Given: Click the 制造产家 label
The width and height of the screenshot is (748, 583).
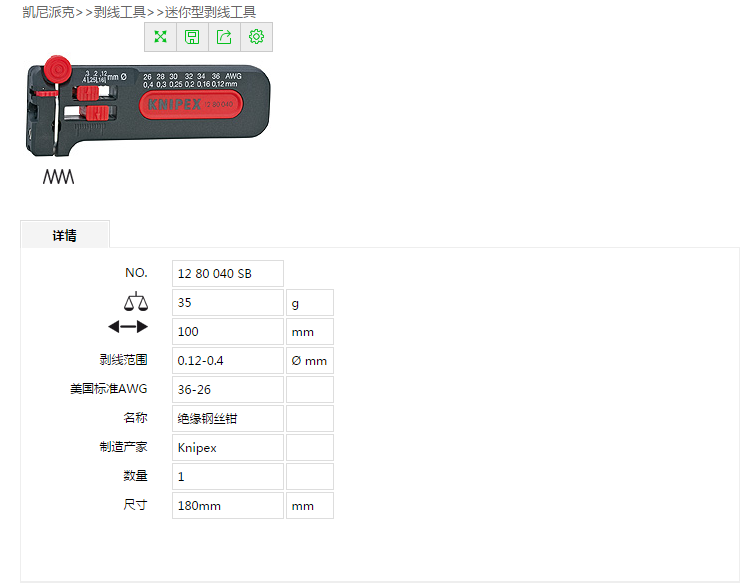Looking at the screenshot, I should [124, 447].
